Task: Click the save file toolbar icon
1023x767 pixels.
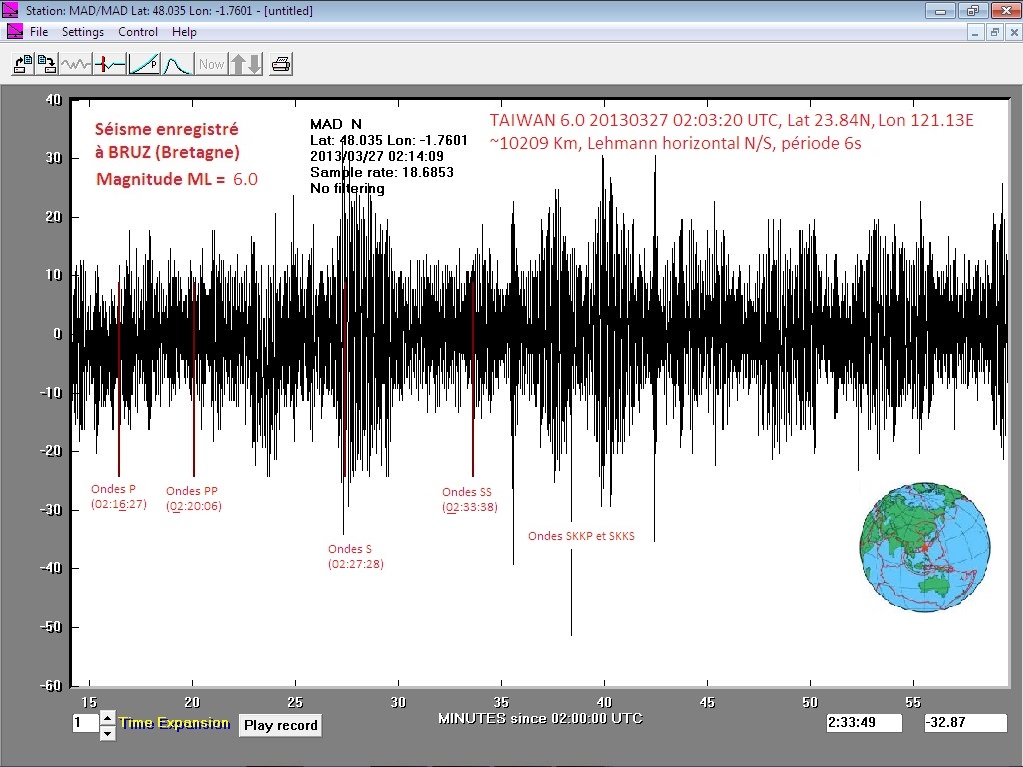Action: 47,65
